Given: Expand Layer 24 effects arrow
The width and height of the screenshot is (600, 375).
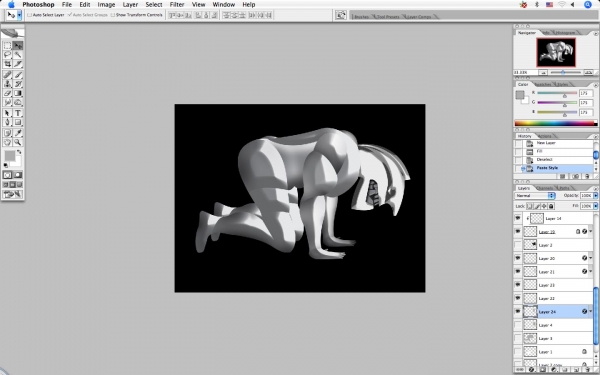Looking at the screenshot, I should coord(591,312).
